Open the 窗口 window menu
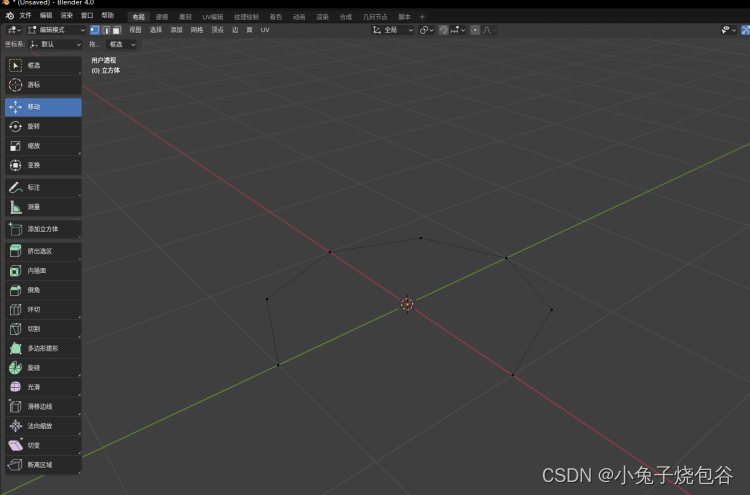Image resolution: width=750 pixels, height=495 pixels. [x=87, y=16]
